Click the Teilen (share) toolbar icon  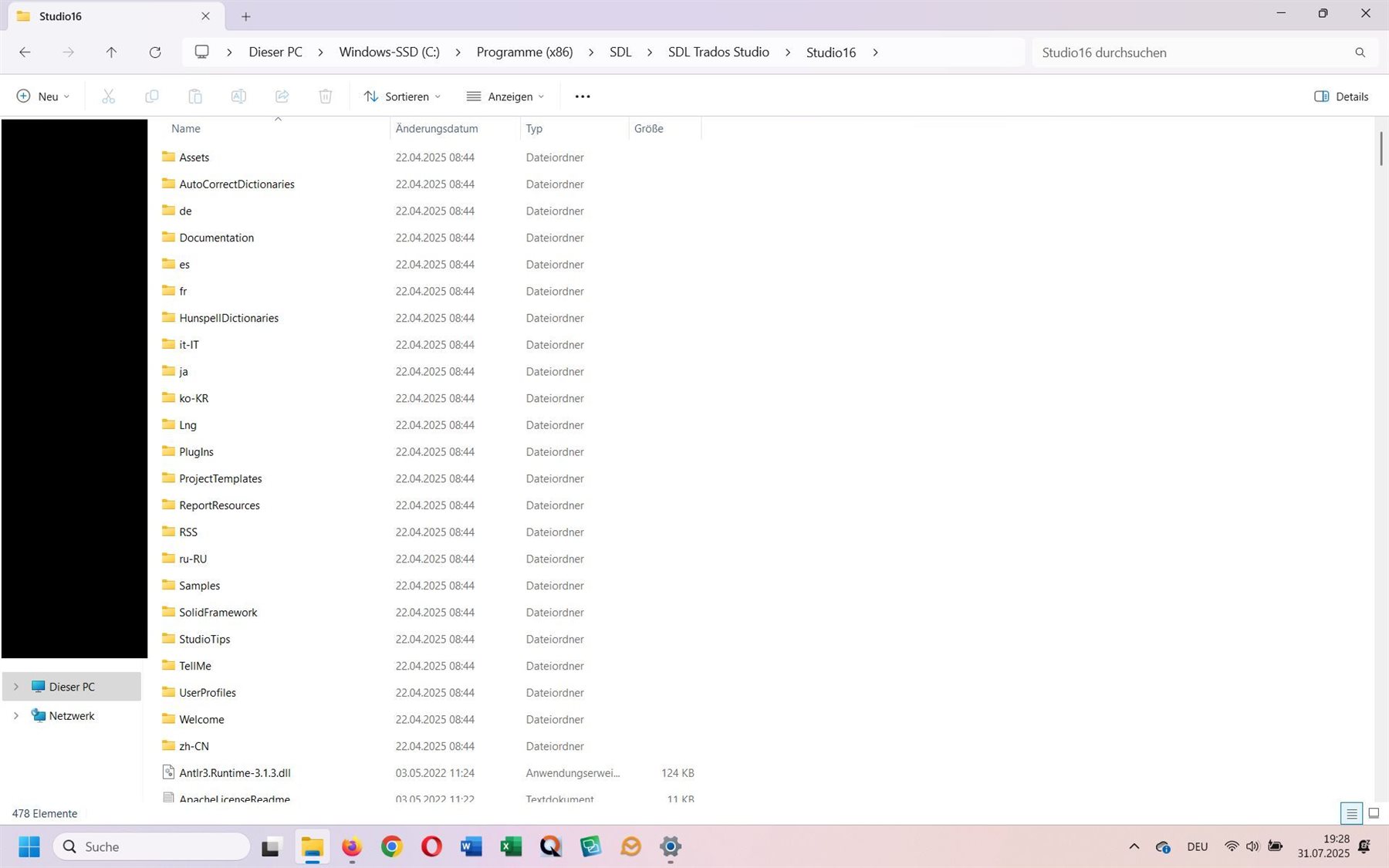point(282,96)
